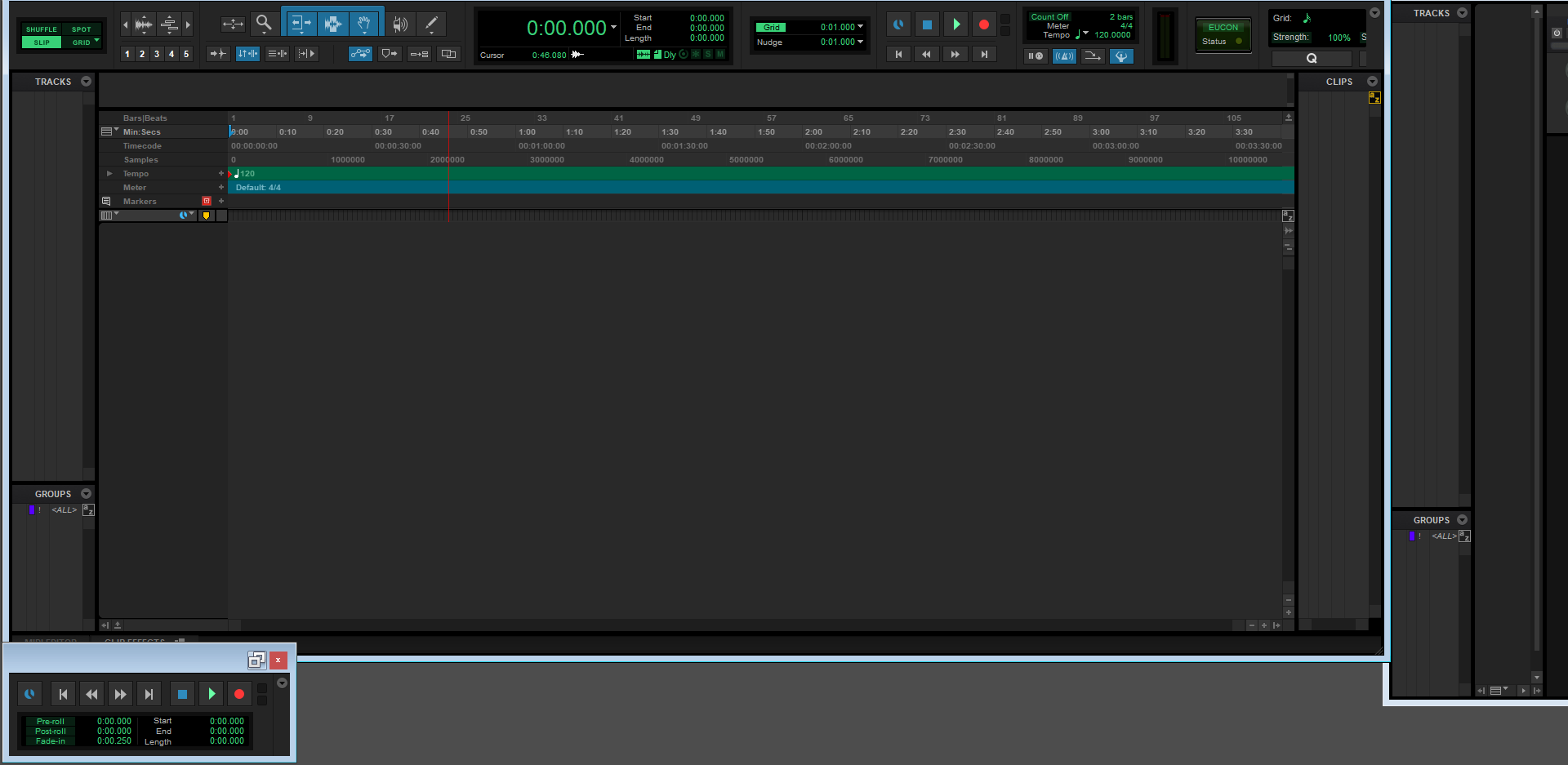Image resolution: width=1568 pixels, height=765 pixels.
Task: Select the Scrubber speaker tool
Action: click(399, 24)
